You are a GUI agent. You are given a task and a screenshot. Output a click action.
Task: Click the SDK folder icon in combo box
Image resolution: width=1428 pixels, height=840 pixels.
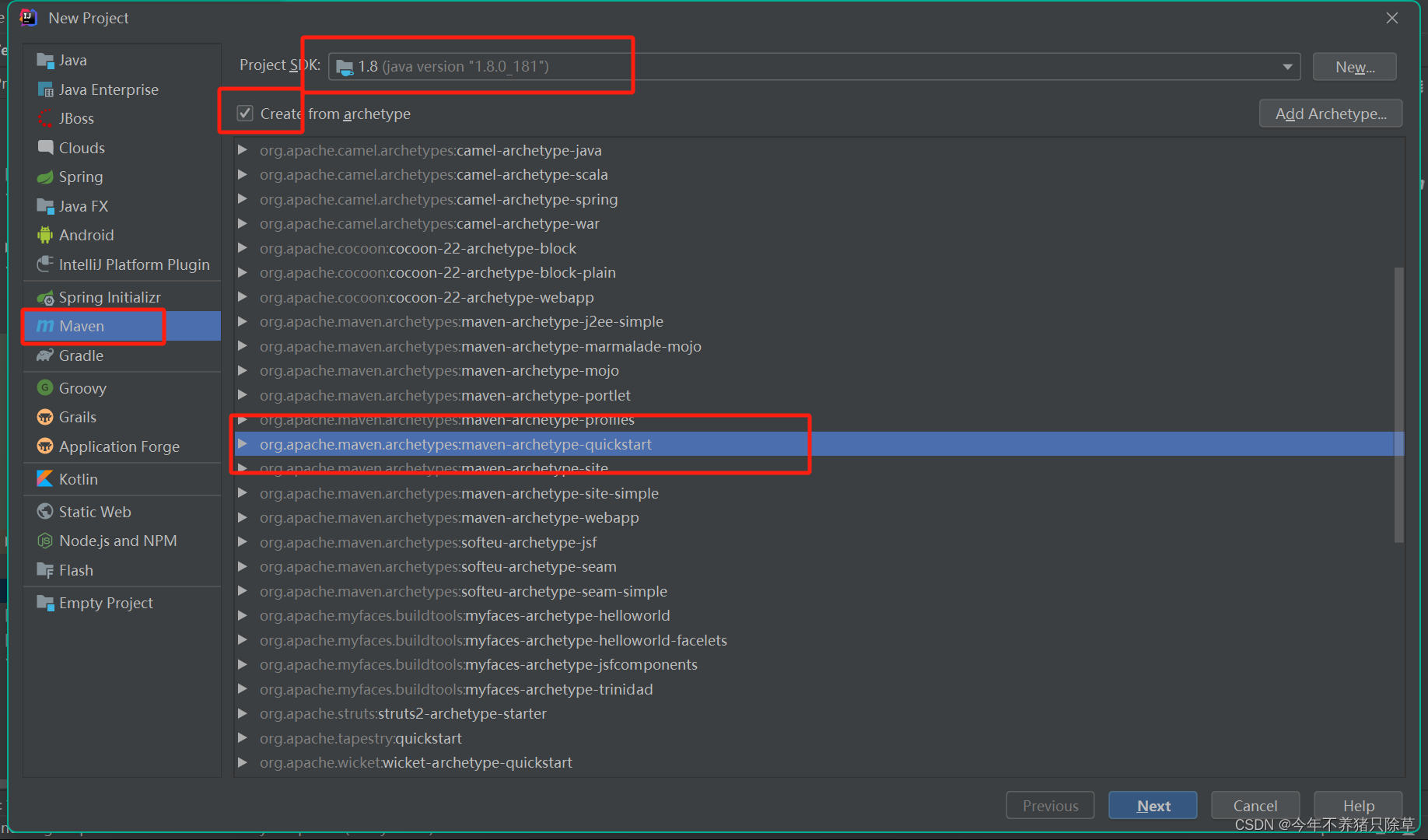[x=345, y=67]
